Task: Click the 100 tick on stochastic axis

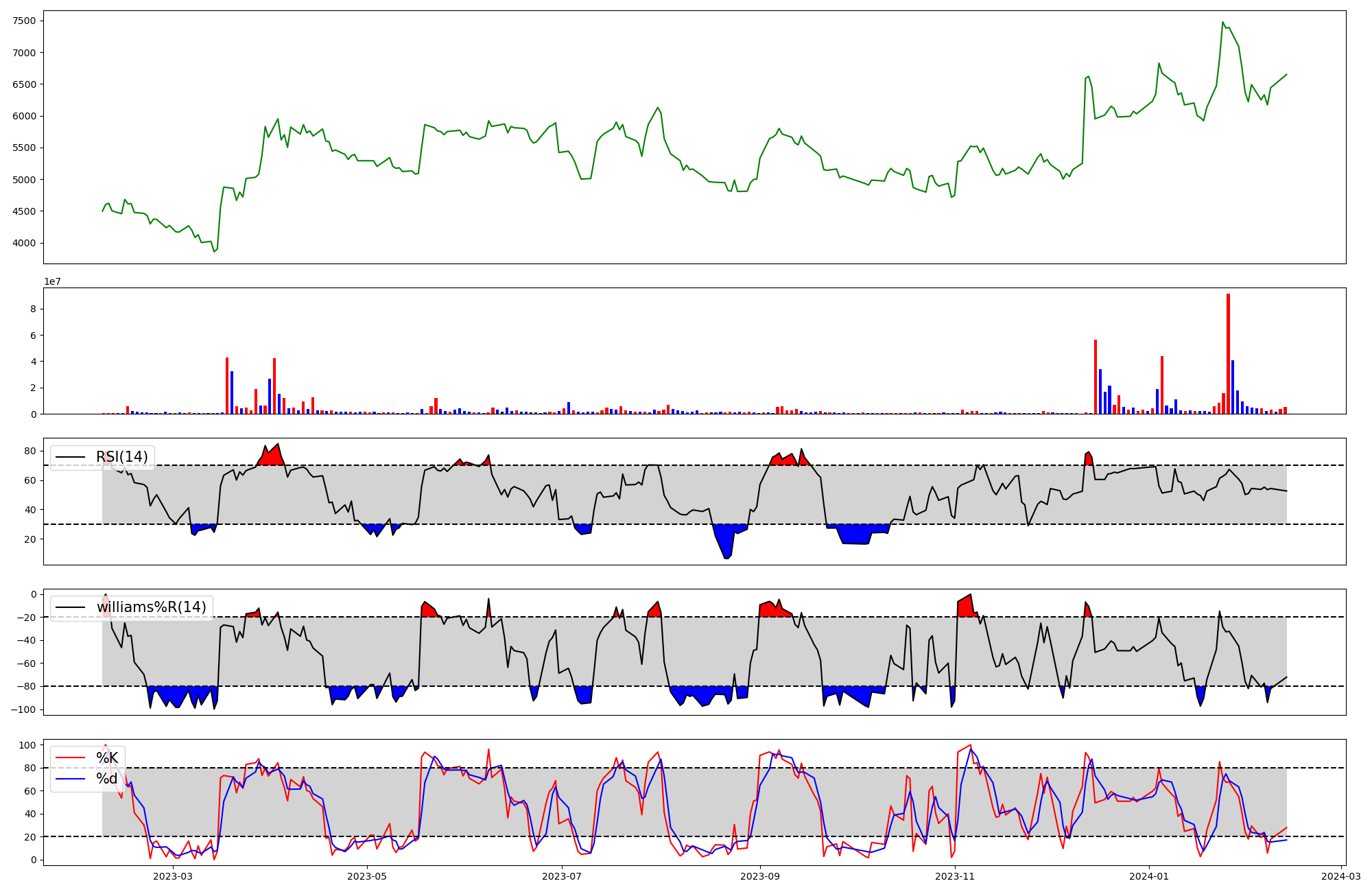Action: coord(27,745)
